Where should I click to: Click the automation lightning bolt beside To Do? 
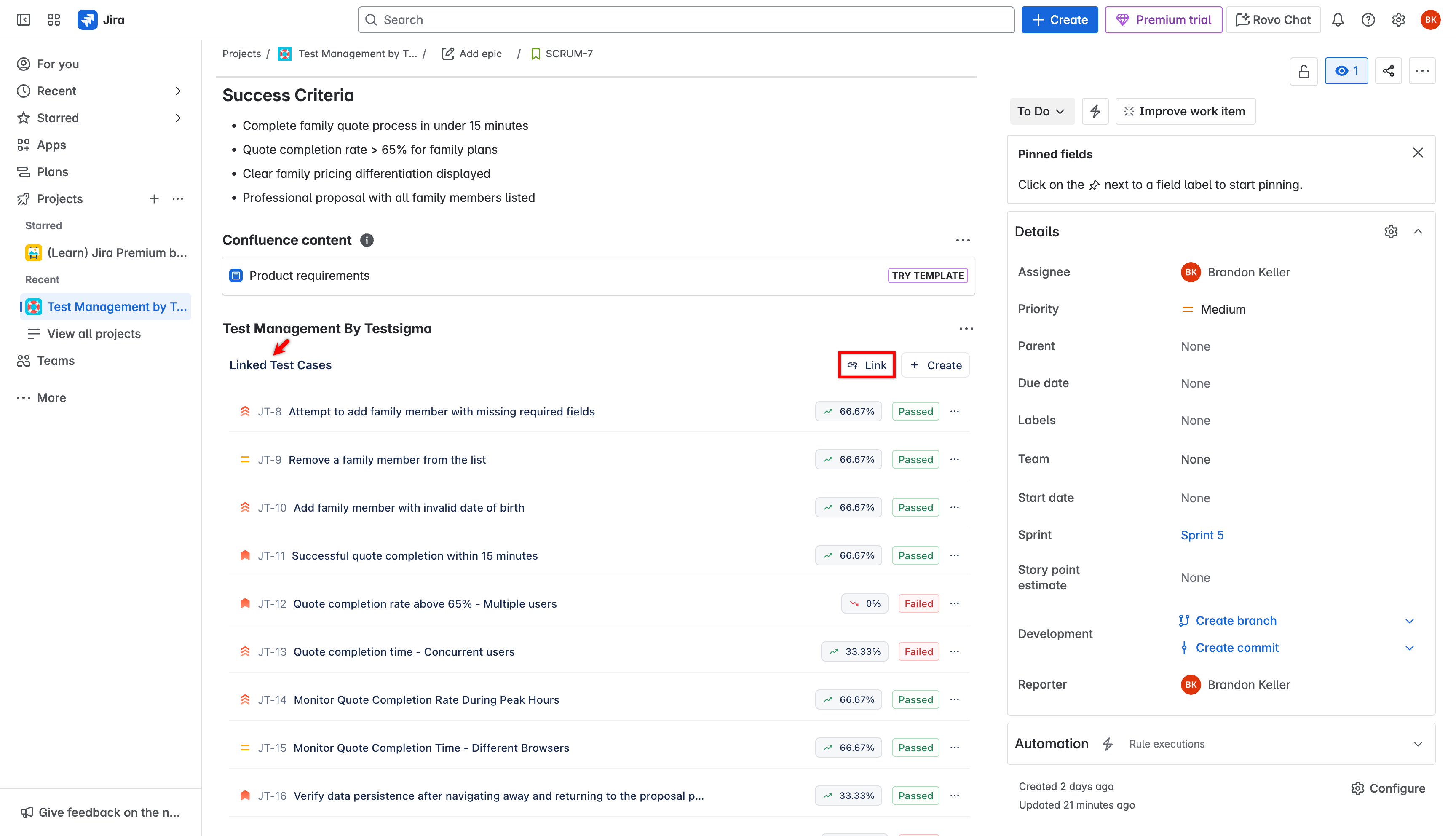(1095, 111)
